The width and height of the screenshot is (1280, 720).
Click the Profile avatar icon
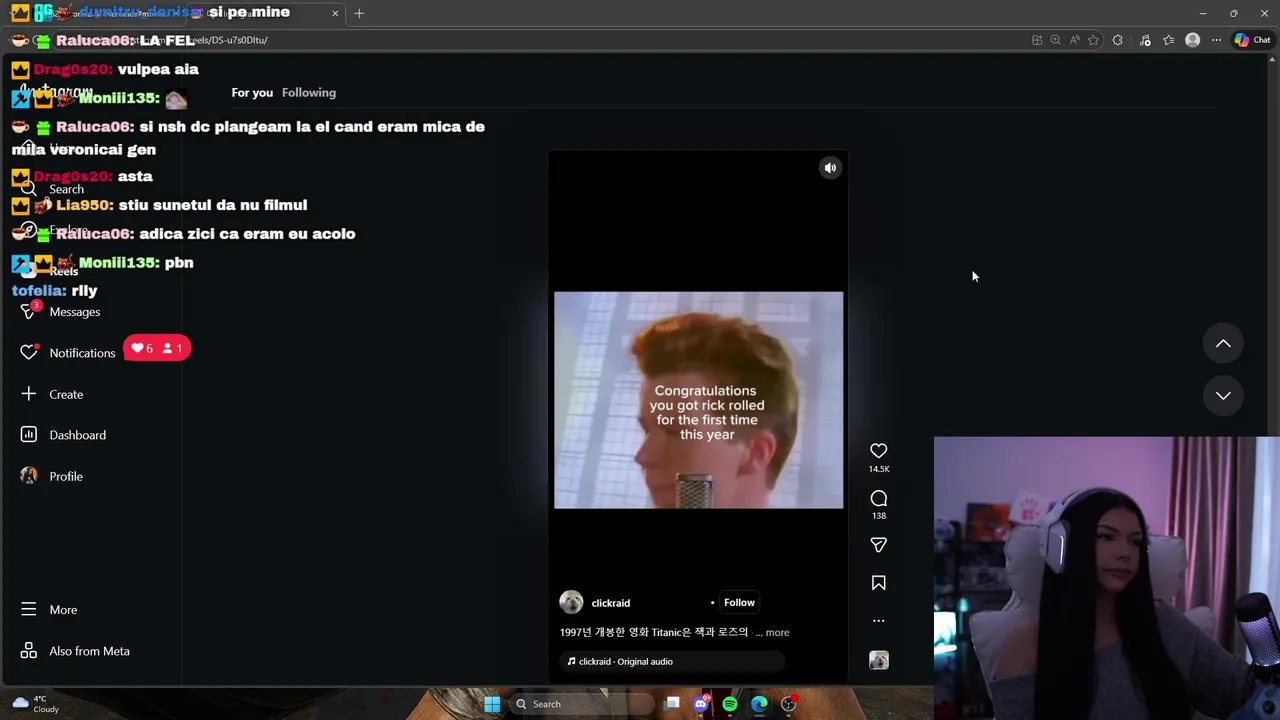click(29, 476)
